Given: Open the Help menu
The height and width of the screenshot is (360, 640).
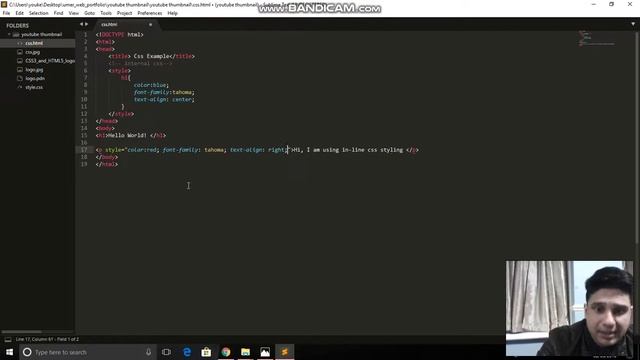Looking at the screenshot, I should tap(172, 13).
